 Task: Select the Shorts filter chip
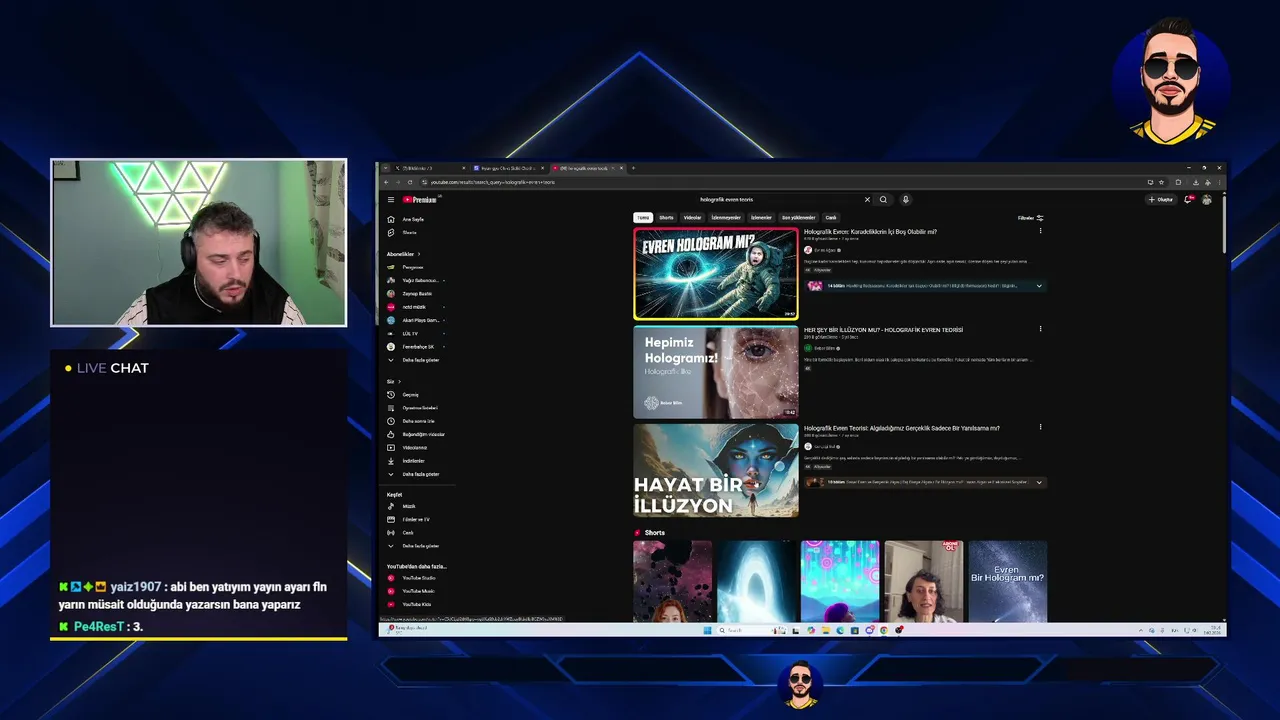click(x=666, y=217)
